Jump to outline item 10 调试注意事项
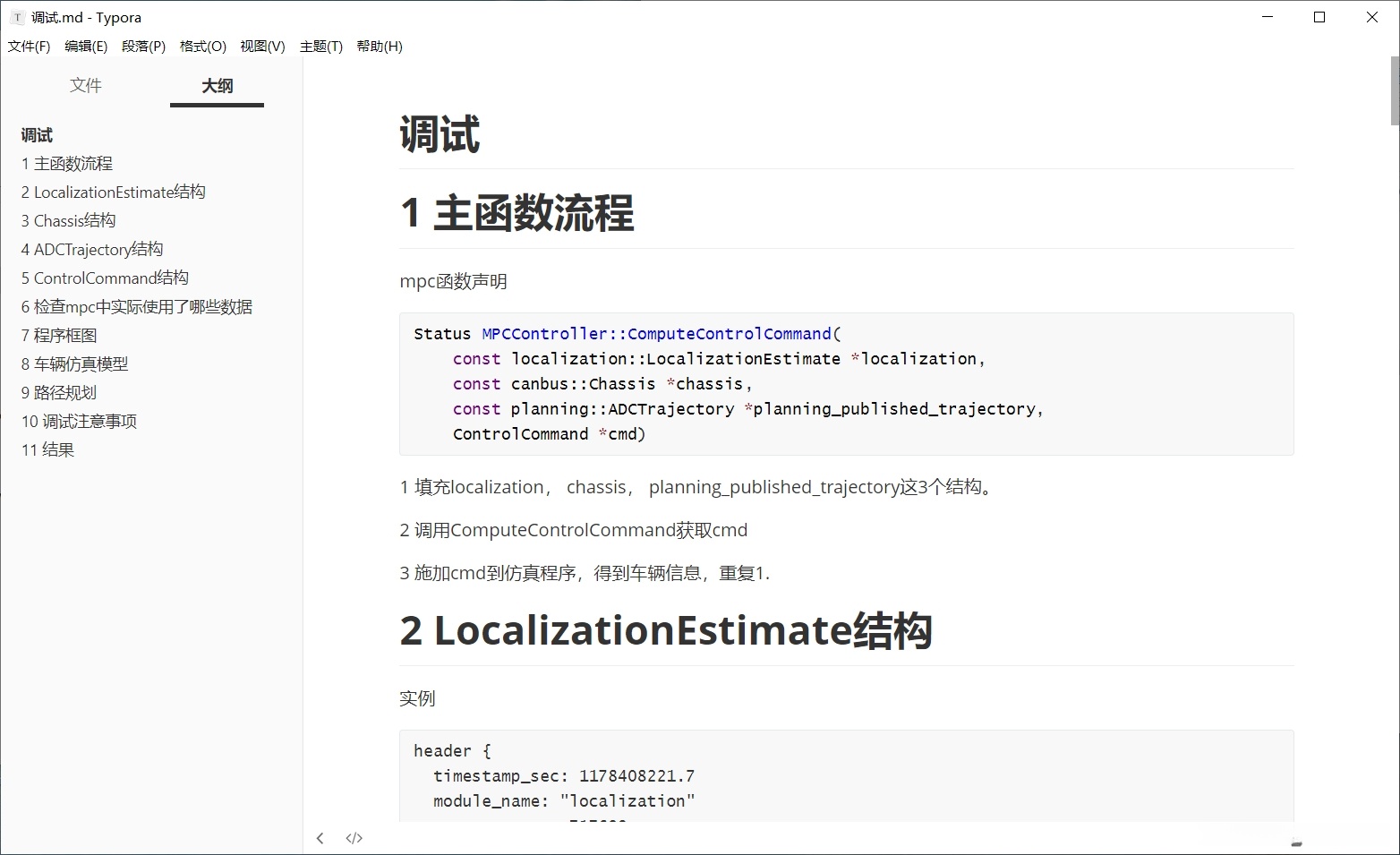The width and height of the screenshot is (1400, 855). [x=78, y=421]
